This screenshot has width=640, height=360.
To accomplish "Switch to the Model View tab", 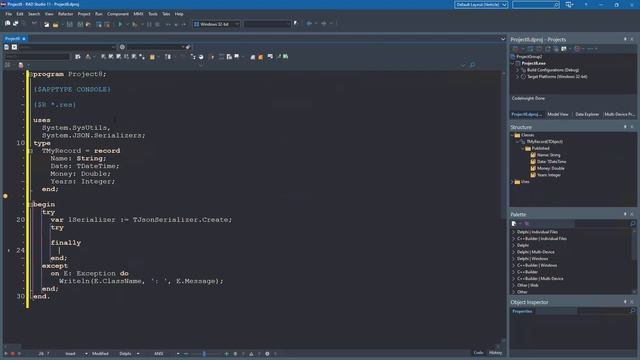I will pyautogui.click(x=558, y=114).
